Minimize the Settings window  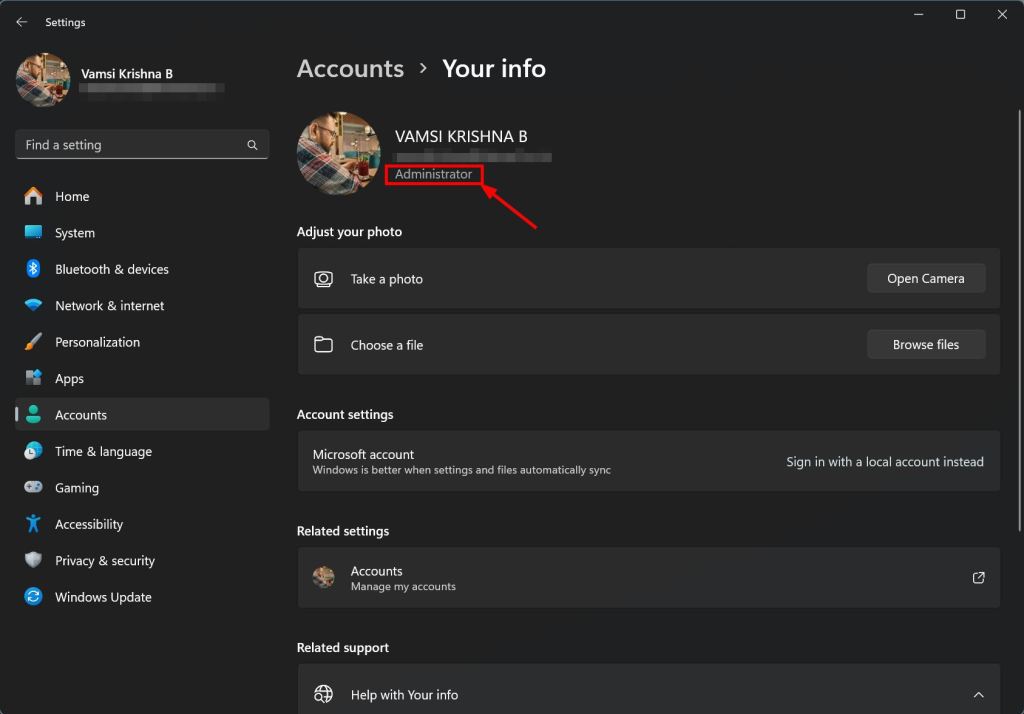(x=918, y=14)
